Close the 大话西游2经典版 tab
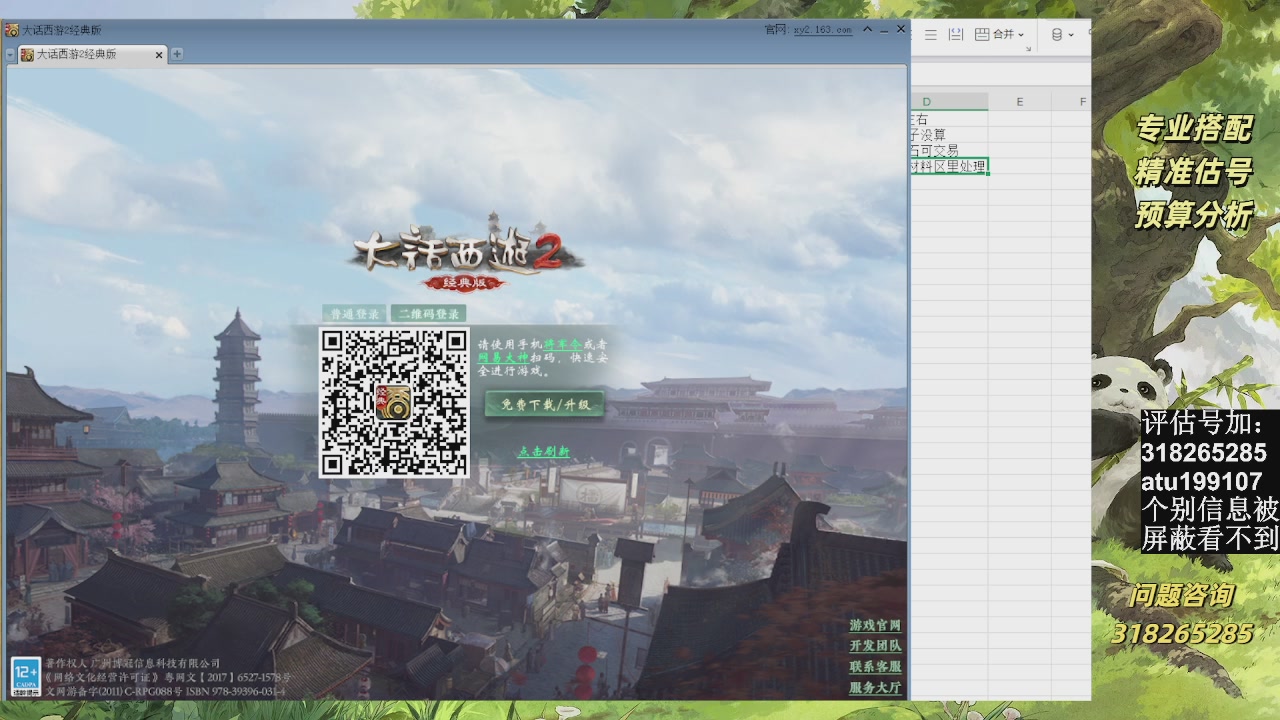Image resolution: width=1280 pixels, height=720 pixels. click(x=159, y=55)
